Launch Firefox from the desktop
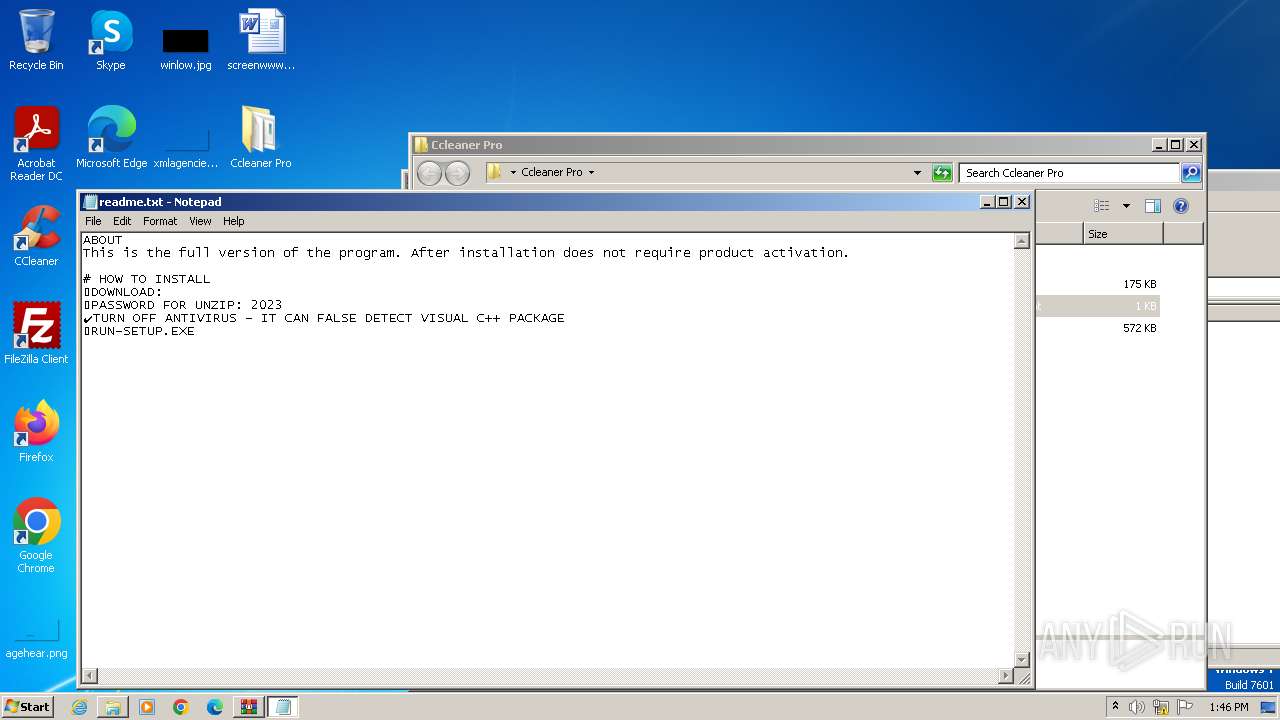 pos(36,432)
